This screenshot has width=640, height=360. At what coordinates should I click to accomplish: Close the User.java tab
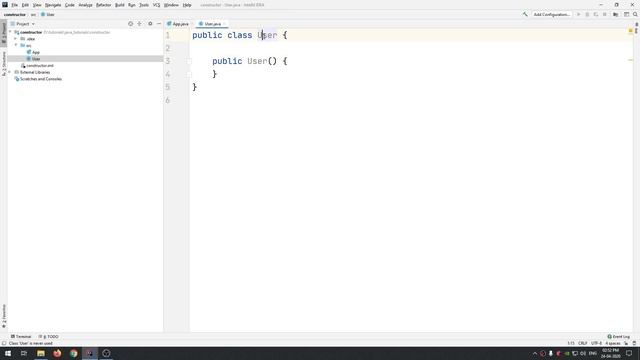coord(225,24)
